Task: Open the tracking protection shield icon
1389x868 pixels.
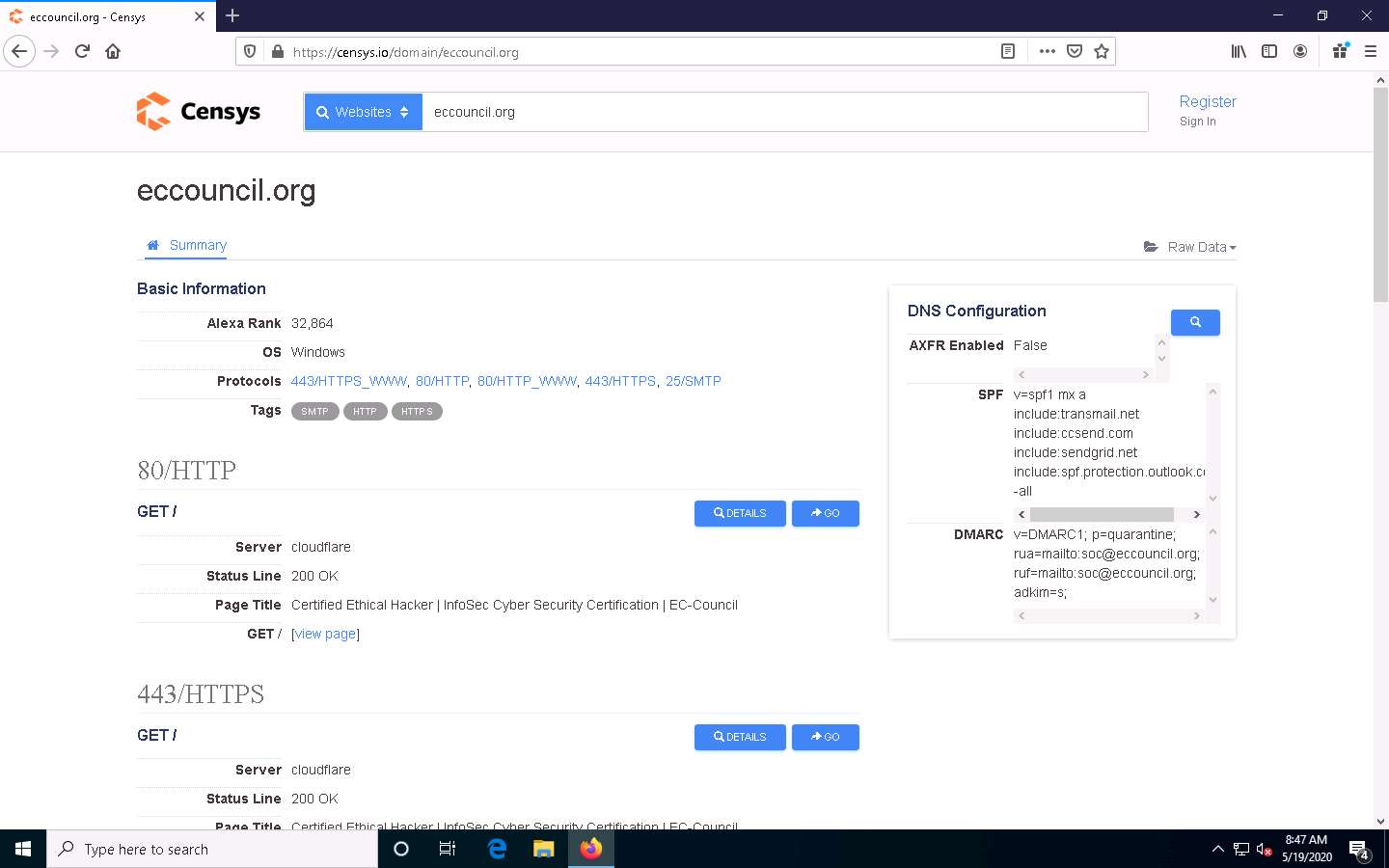Action: [x=250, y=52]
